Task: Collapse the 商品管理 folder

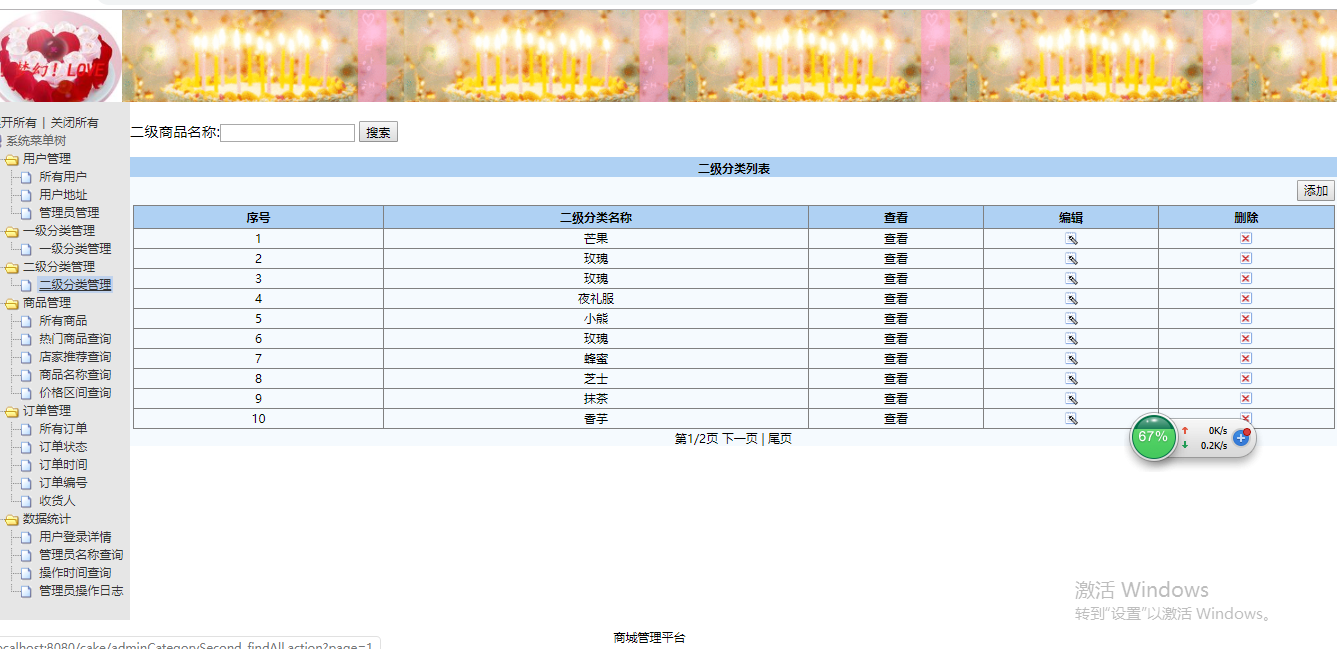Action: [x=12, y=303]
